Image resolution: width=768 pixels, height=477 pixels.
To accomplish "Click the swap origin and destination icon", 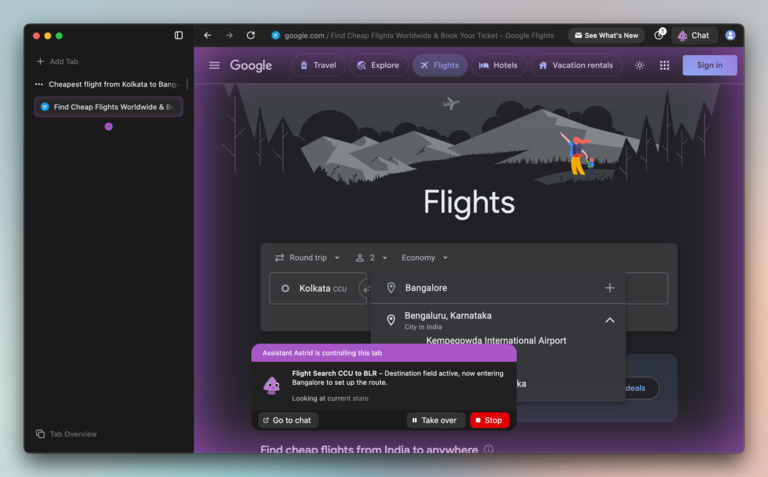I will (x=365, y=289).
